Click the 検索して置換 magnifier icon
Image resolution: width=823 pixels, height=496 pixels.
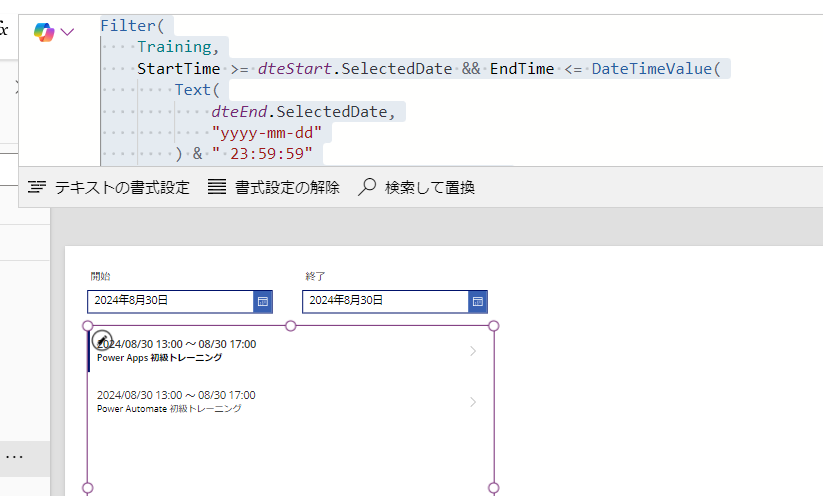point(367,187)
